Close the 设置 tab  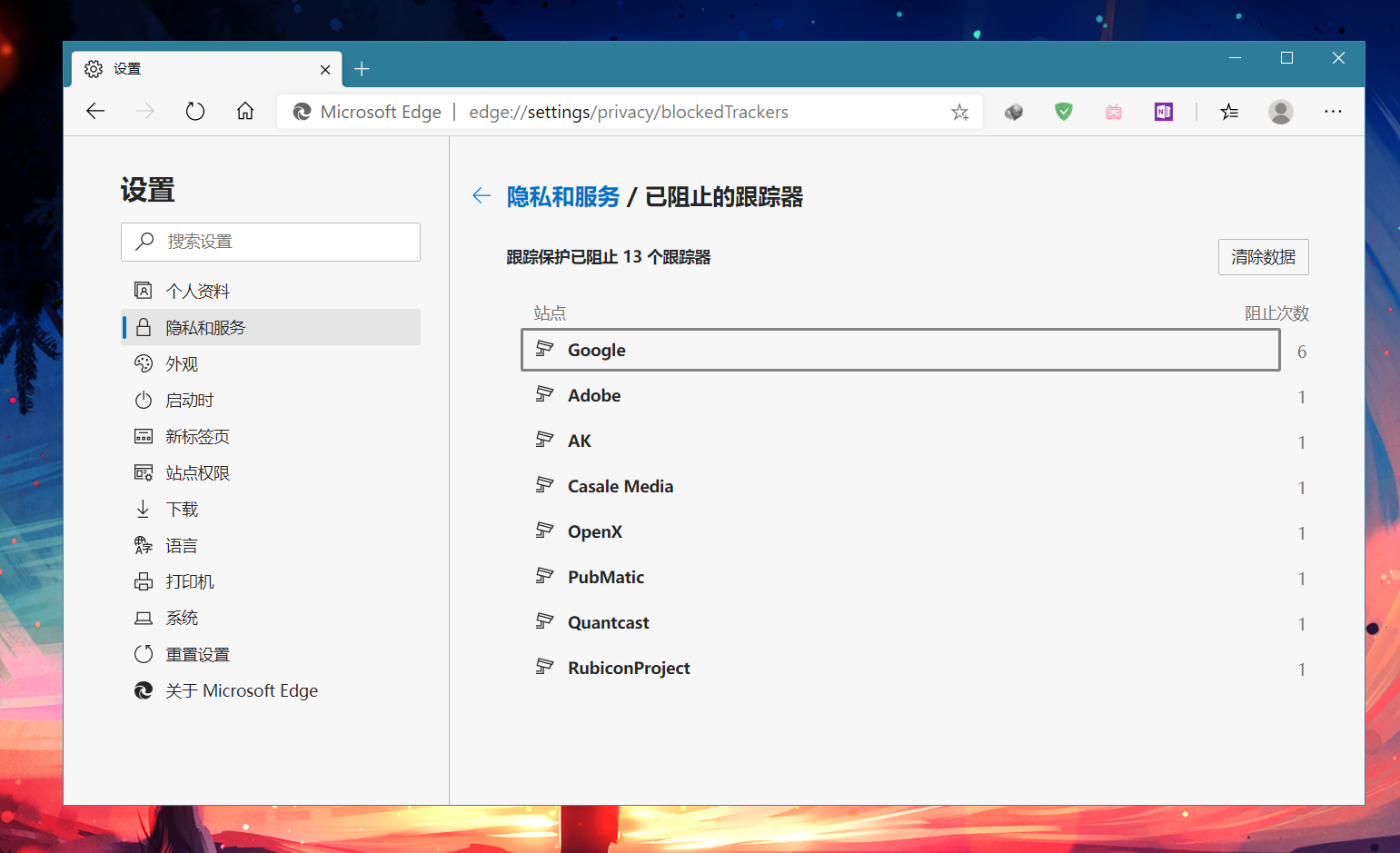pyautogui.click(x=325, y=69)
